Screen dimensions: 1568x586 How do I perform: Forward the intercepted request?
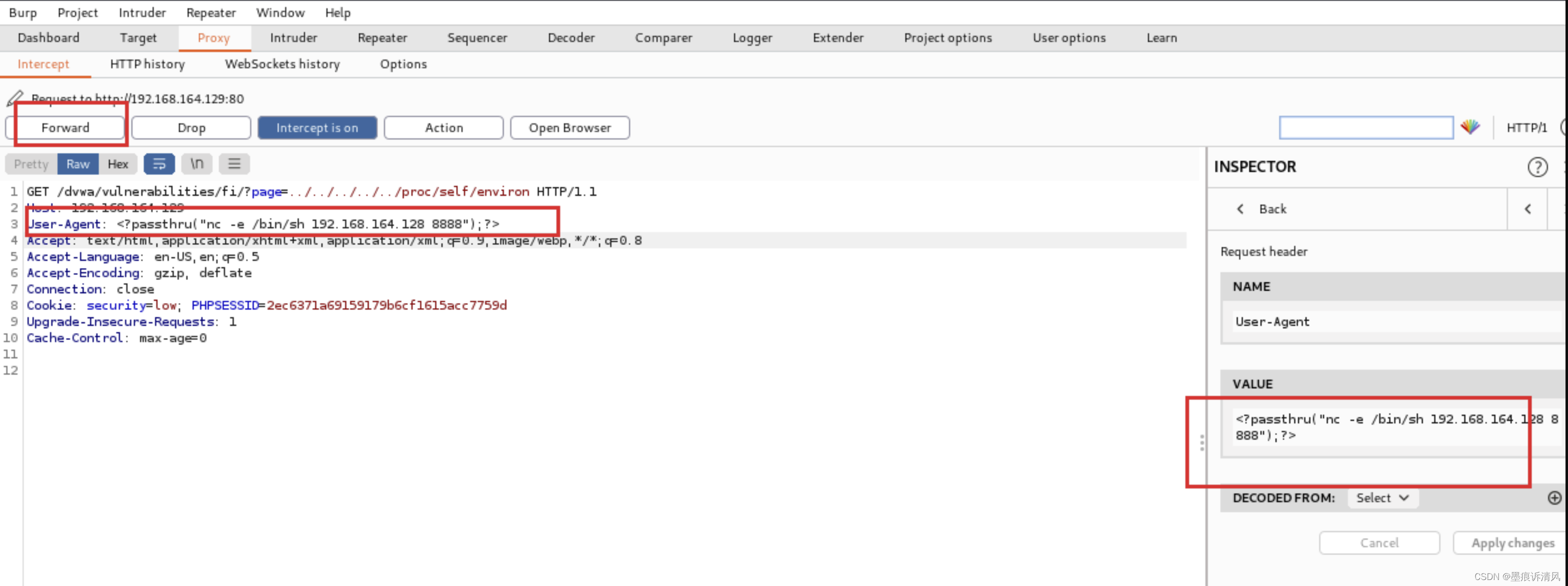click(x=65, y=128)
